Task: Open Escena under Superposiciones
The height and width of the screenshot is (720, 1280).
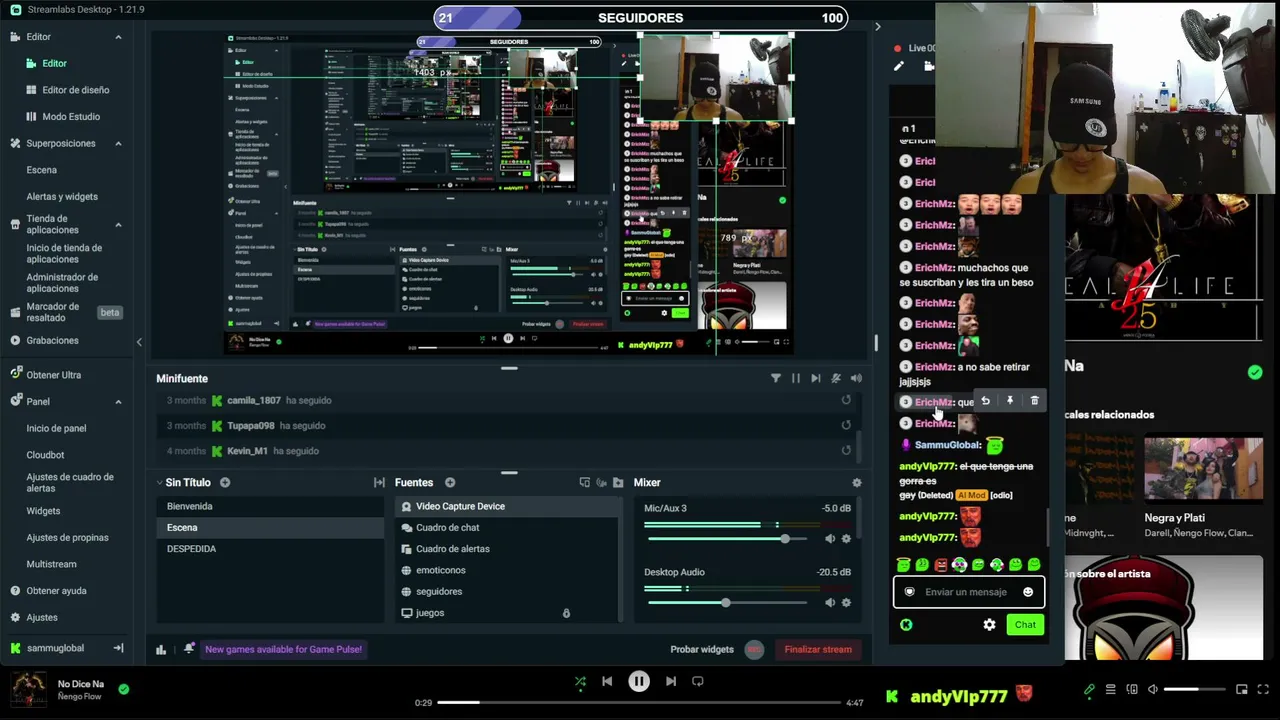Action: point(42,170)
